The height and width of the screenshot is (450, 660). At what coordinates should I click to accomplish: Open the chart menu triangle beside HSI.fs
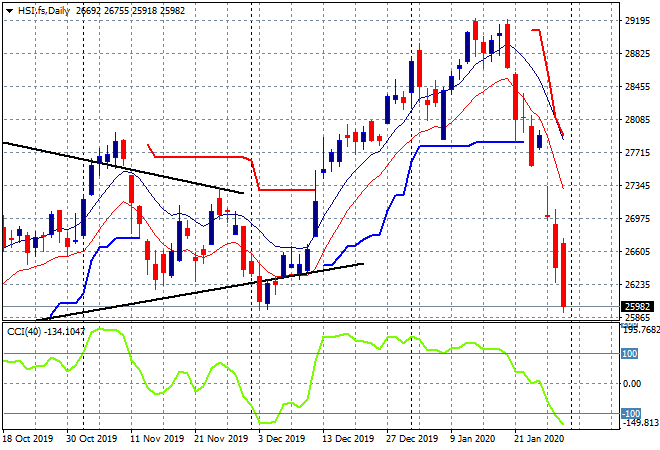(x=9, y=11)
